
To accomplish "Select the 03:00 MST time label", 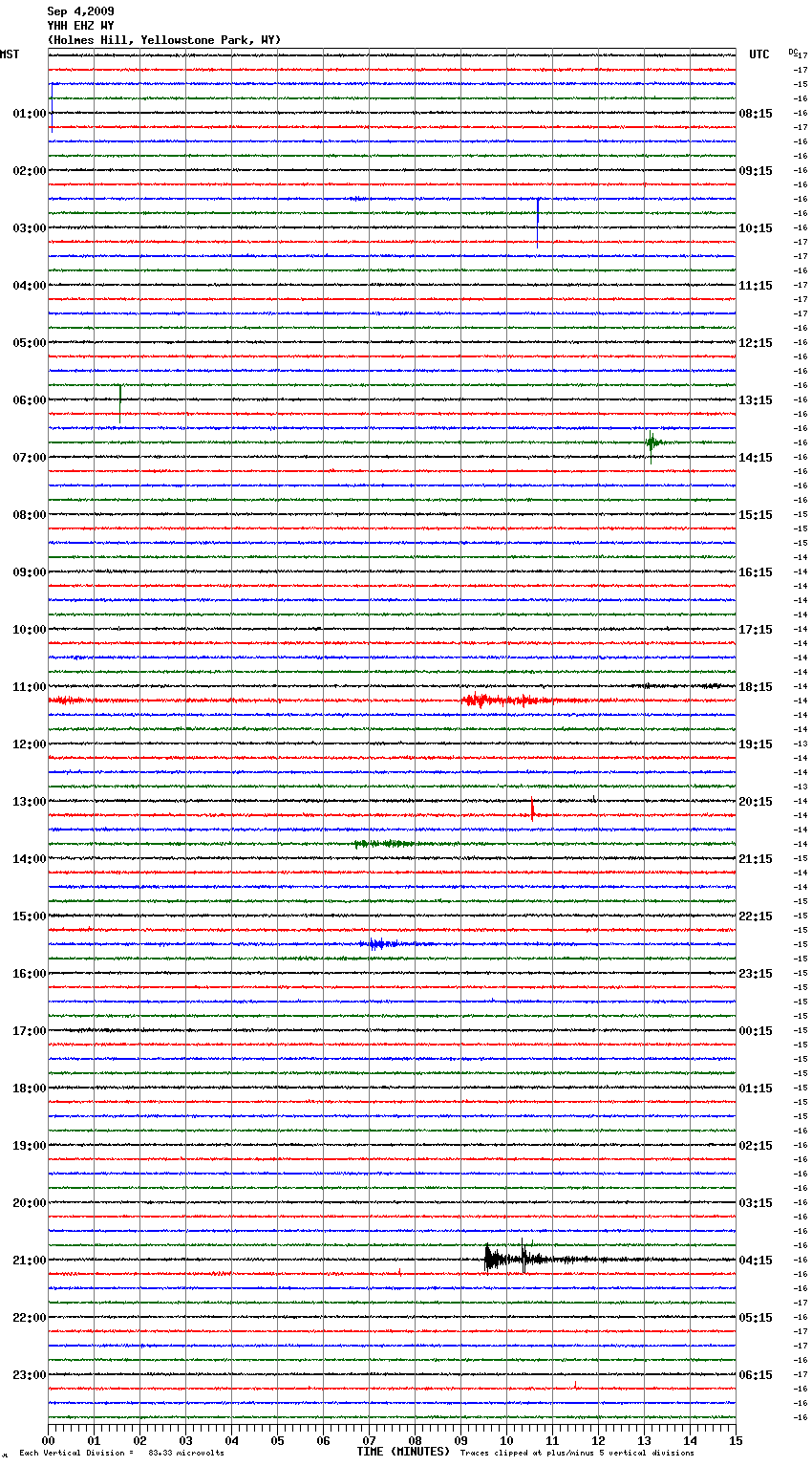I will click(30, 228).
